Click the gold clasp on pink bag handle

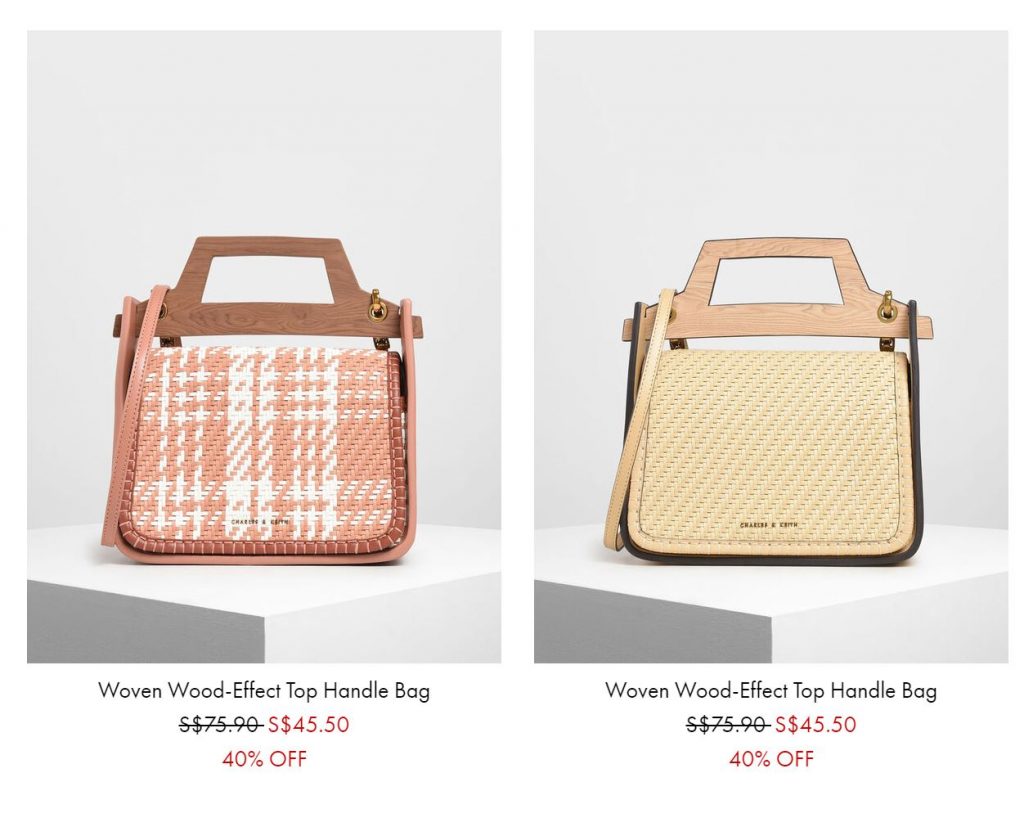pos(376,305)
